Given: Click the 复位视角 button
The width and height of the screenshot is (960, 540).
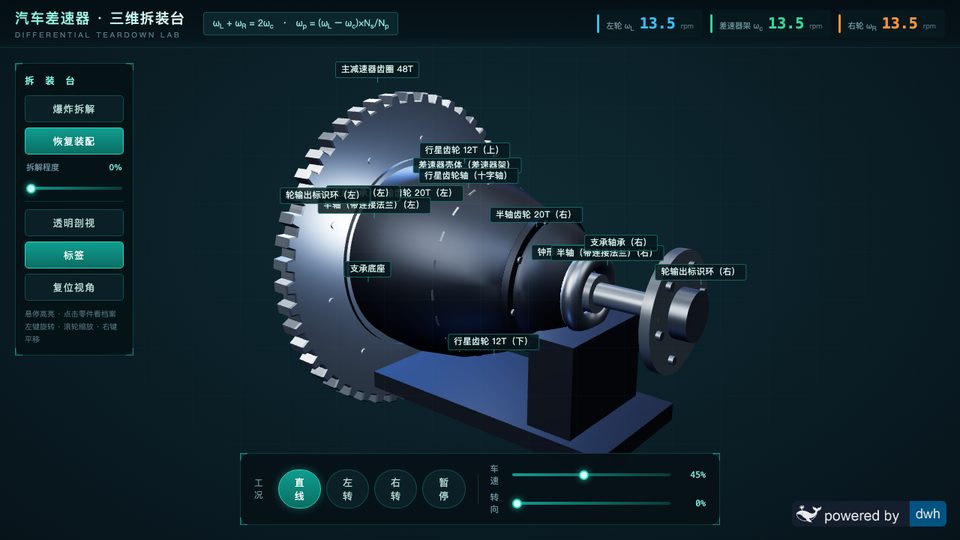Looking at the screenshot, I should coord(74,287).
